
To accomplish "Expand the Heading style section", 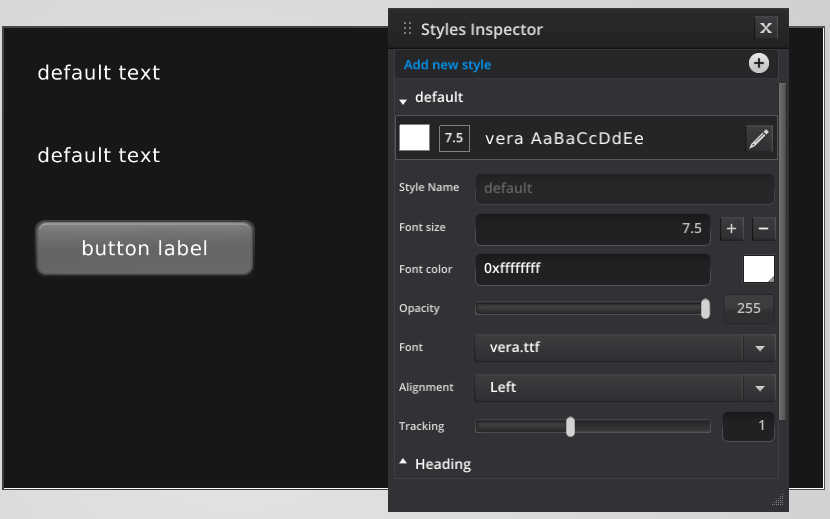I will [x=403, y=462].
